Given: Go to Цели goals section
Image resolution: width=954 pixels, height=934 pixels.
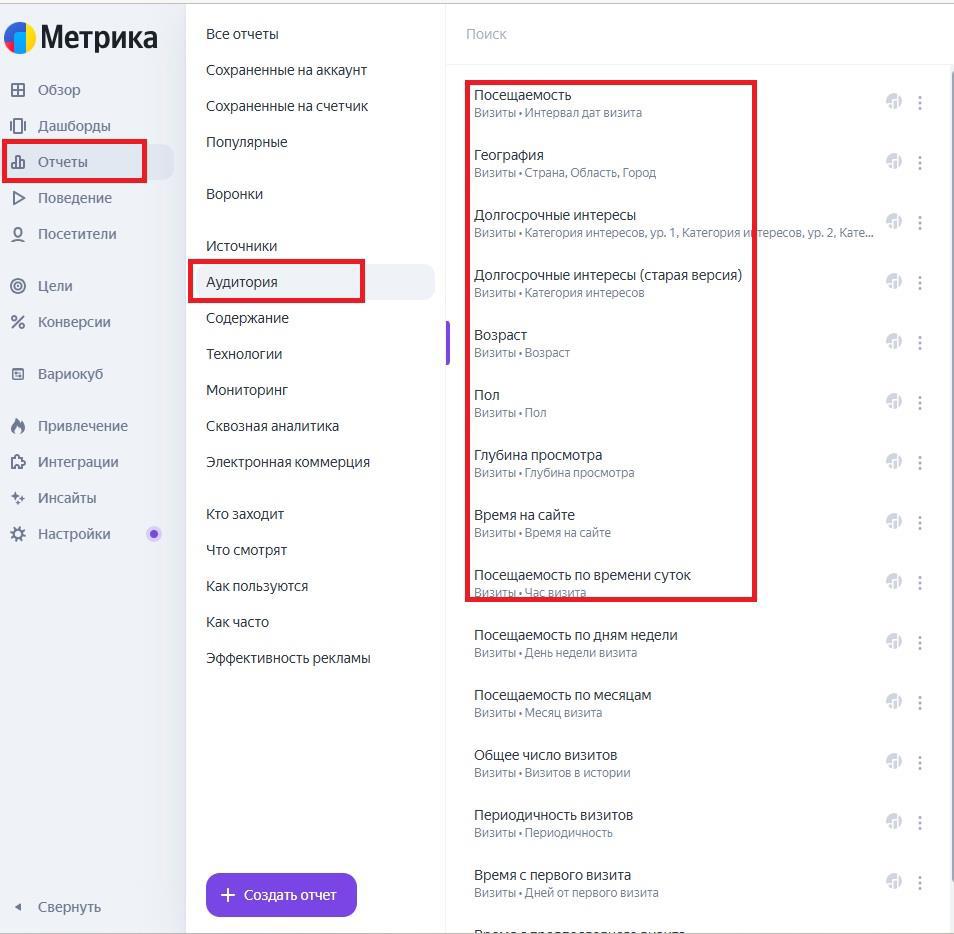Looking at the screenshot, I should tap(54, 286).
